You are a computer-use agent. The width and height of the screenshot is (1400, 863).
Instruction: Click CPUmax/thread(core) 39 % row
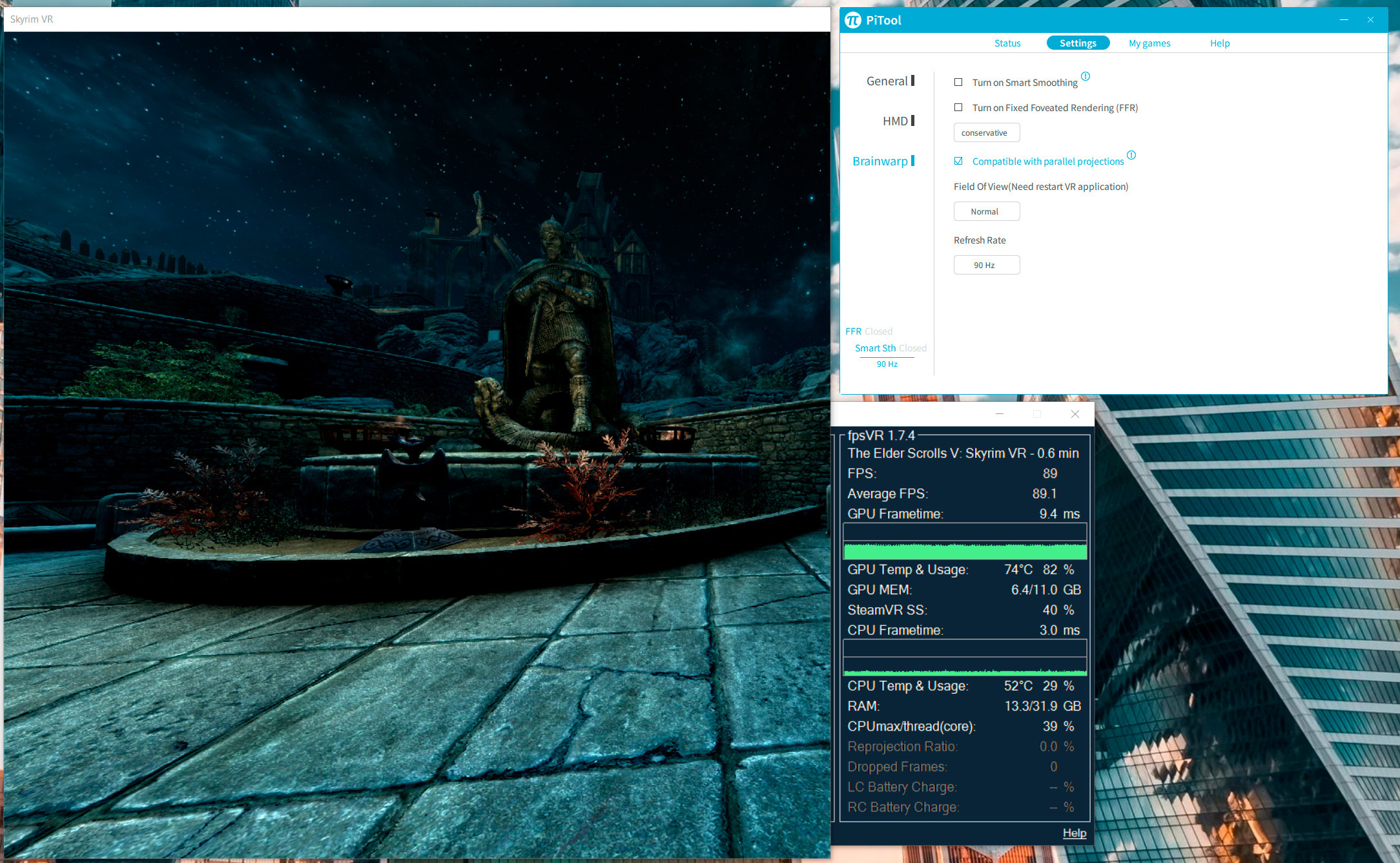pos(964,726)
